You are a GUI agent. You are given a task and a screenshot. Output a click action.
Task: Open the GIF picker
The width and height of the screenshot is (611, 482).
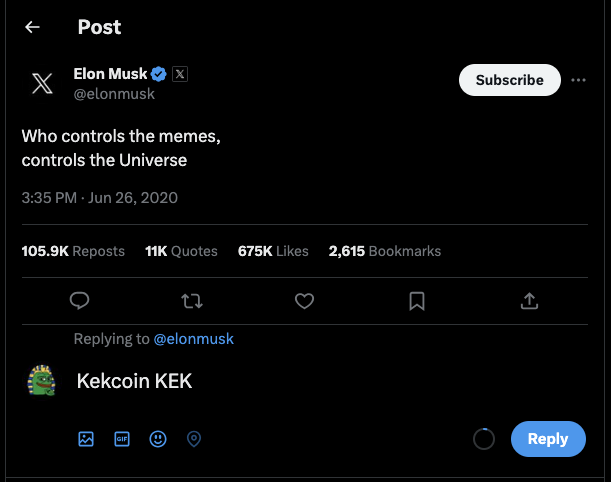(122, 438)
